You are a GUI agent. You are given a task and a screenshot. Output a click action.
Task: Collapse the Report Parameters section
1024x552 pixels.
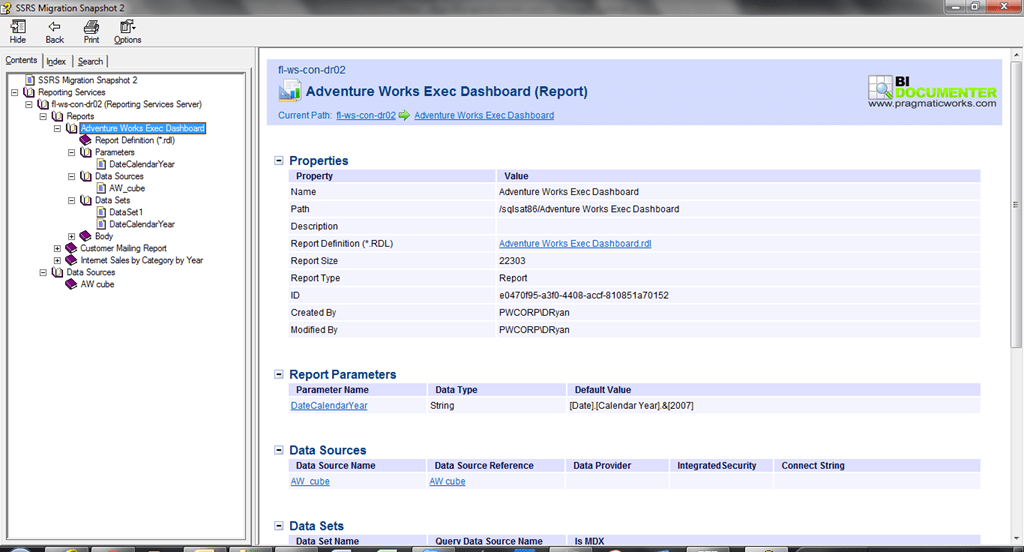point(279,374)
